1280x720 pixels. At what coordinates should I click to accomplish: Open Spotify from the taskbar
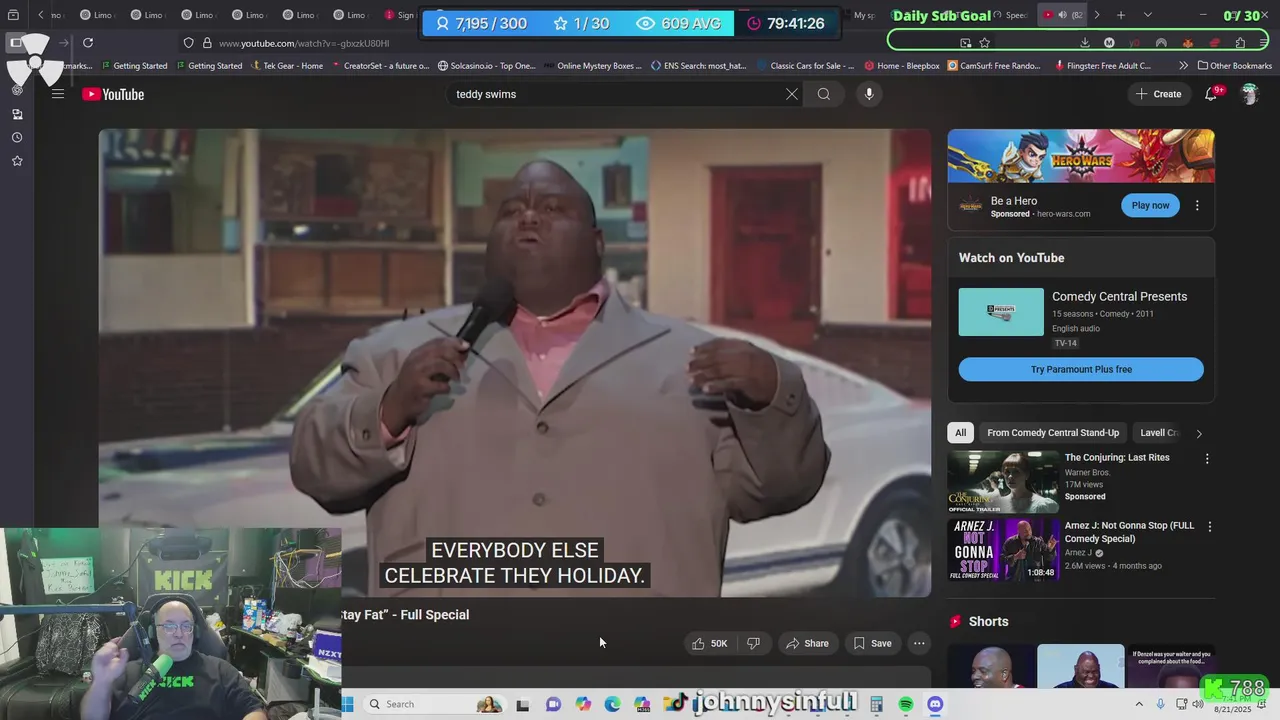[x=906, y=704]
